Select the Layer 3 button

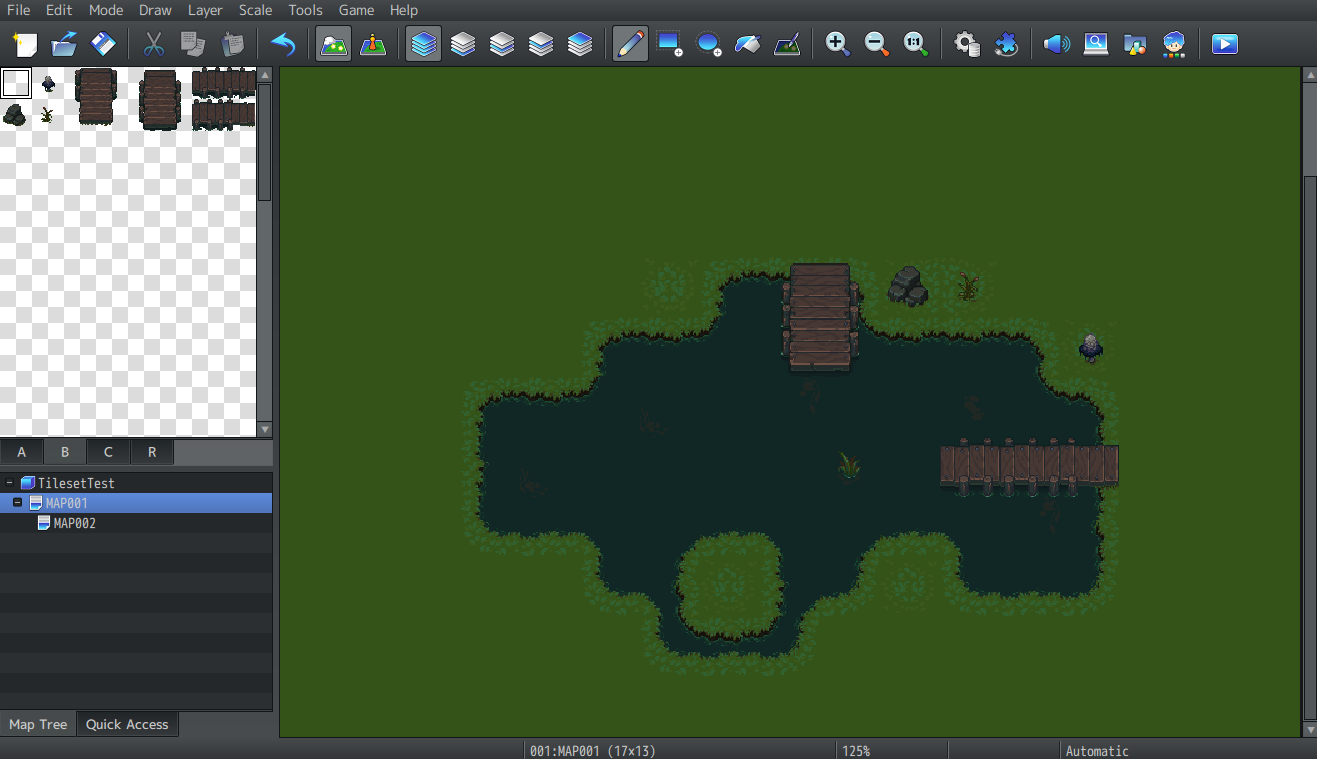click(541, 44)
